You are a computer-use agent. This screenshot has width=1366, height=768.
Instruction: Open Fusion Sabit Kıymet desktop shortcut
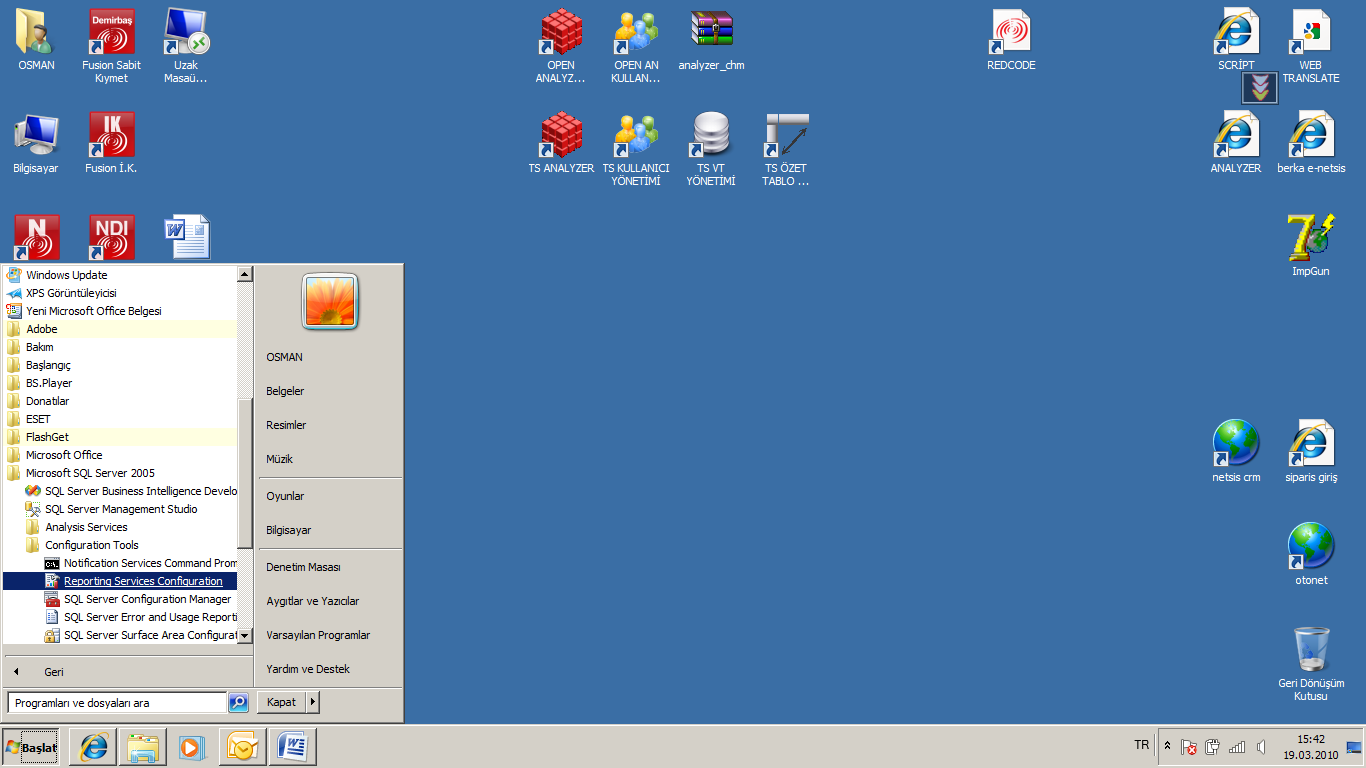(x=112, y=32)
